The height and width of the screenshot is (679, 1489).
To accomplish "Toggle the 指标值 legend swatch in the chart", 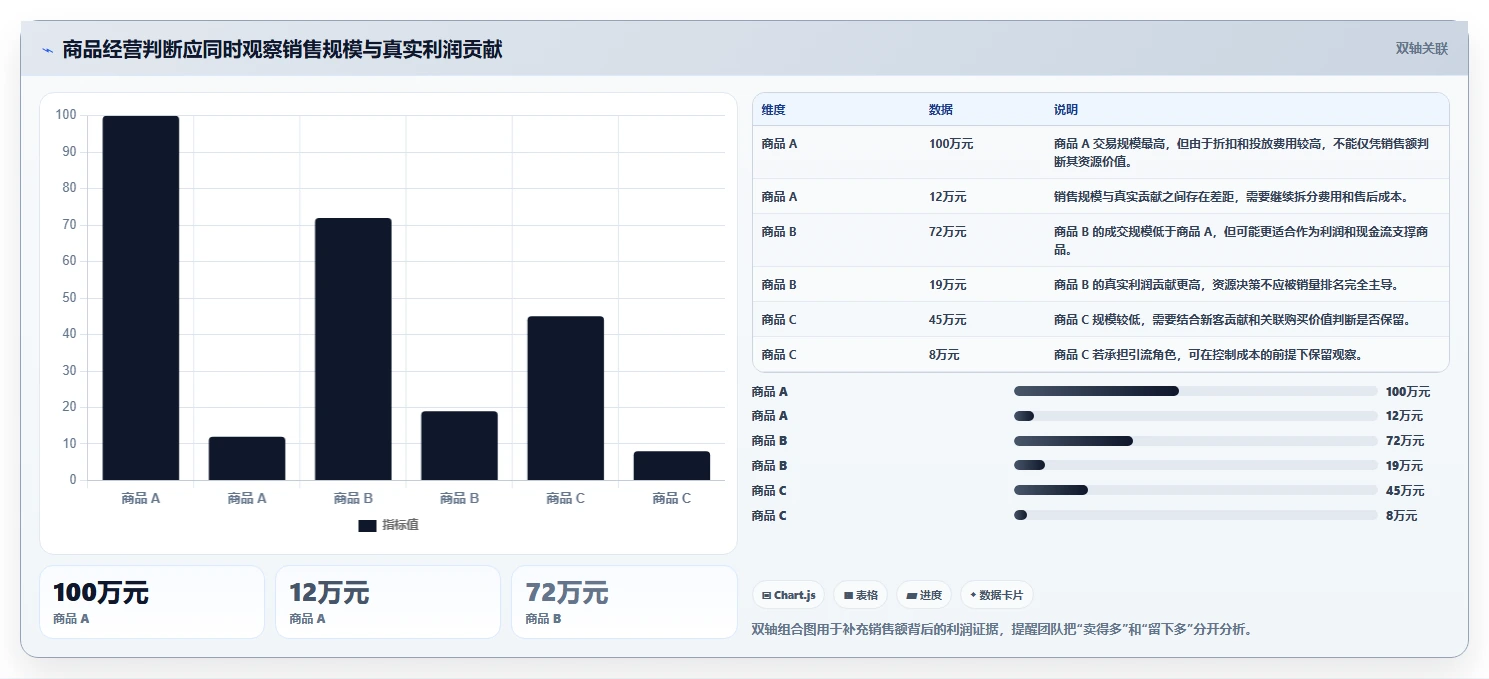I will click(367, 526).
